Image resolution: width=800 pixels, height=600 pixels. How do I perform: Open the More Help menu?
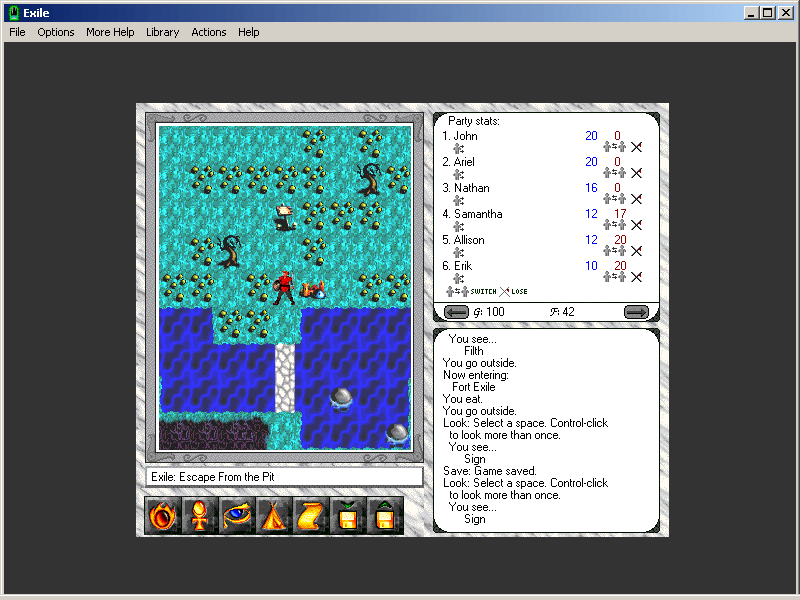click(x=110, y=32)
